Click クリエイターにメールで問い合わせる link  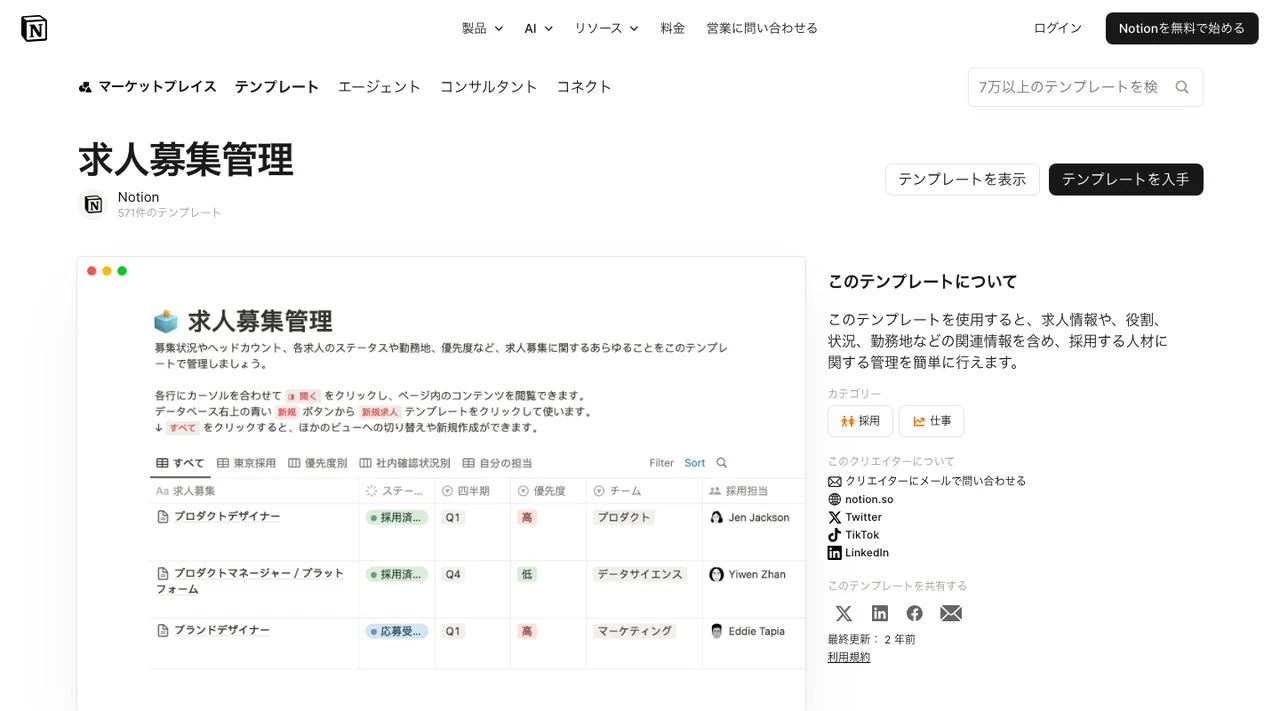(936, 481)
